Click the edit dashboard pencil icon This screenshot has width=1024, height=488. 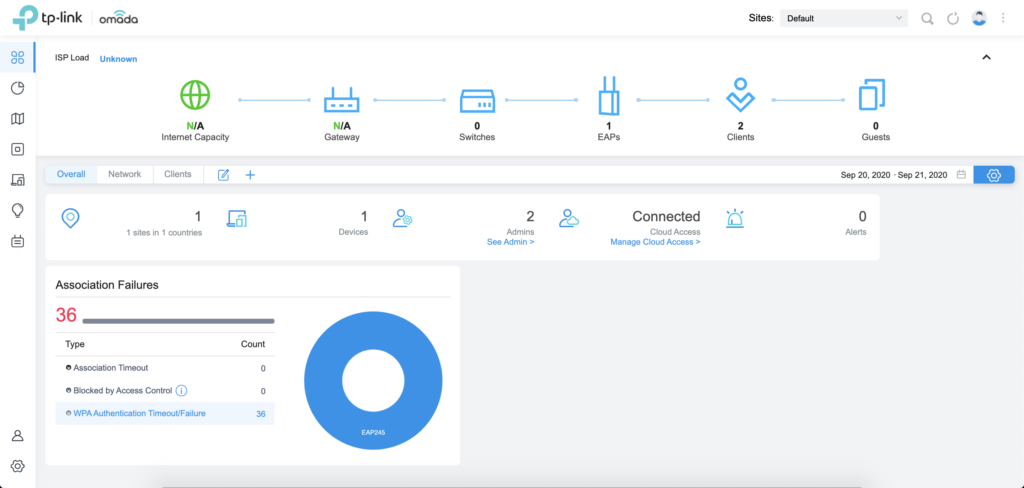[224, 175]
